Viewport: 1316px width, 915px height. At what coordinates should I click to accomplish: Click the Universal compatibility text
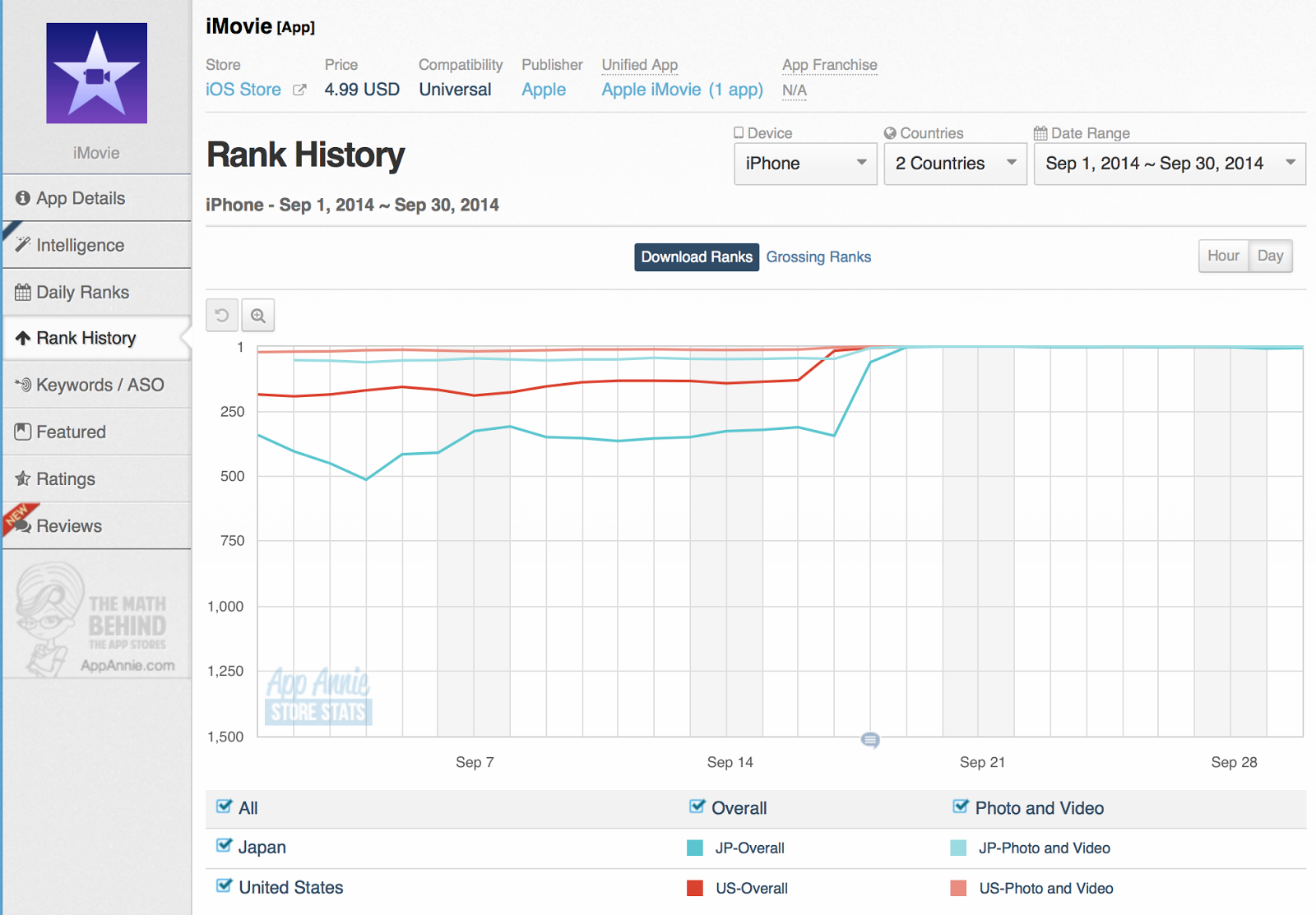point(455,90)
